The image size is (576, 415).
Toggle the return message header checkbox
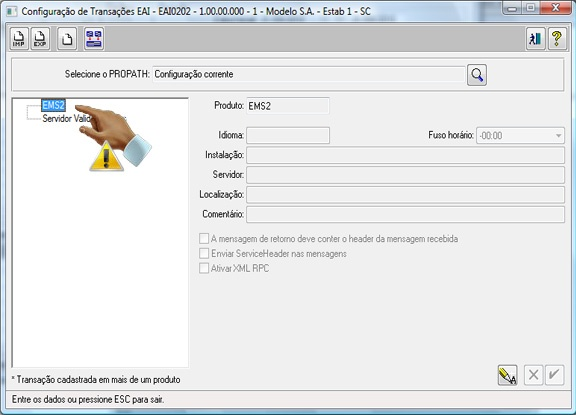click(x=204, y=239)
